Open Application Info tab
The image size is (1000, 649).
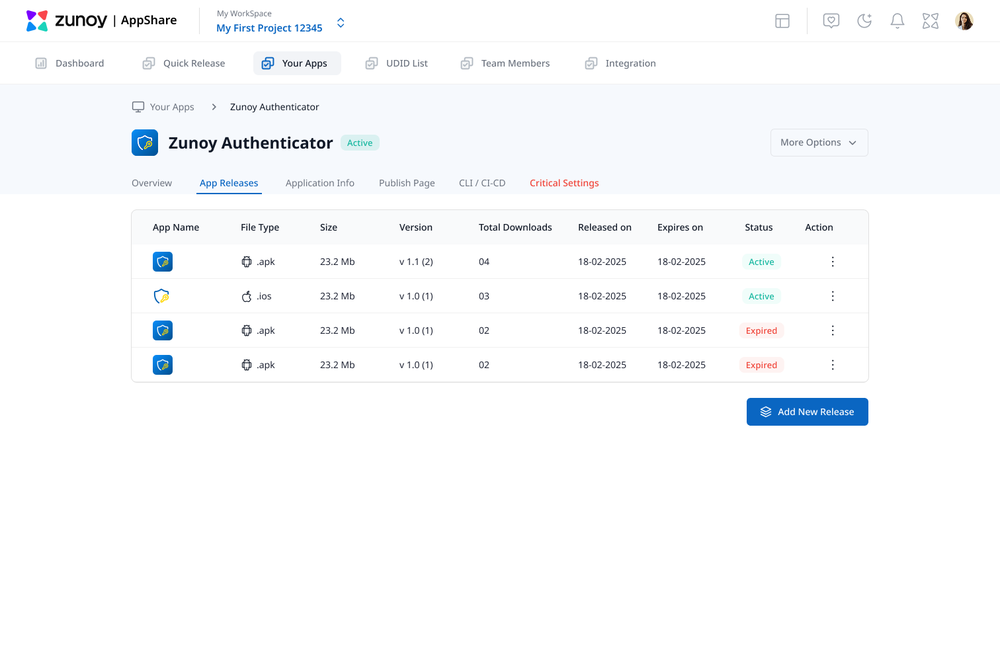tap(320, 183)
